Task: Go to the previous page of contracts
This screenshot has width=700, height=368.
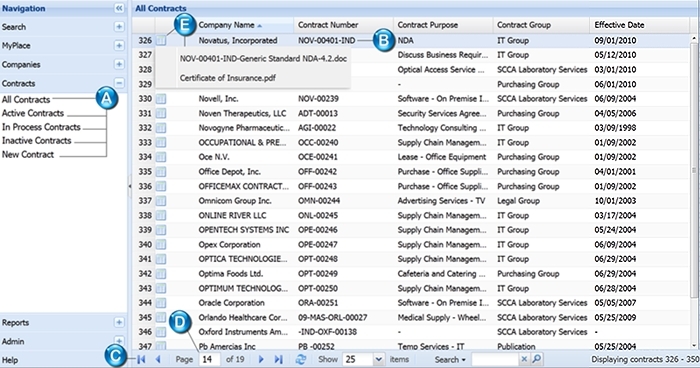Action: pos(158,359)
